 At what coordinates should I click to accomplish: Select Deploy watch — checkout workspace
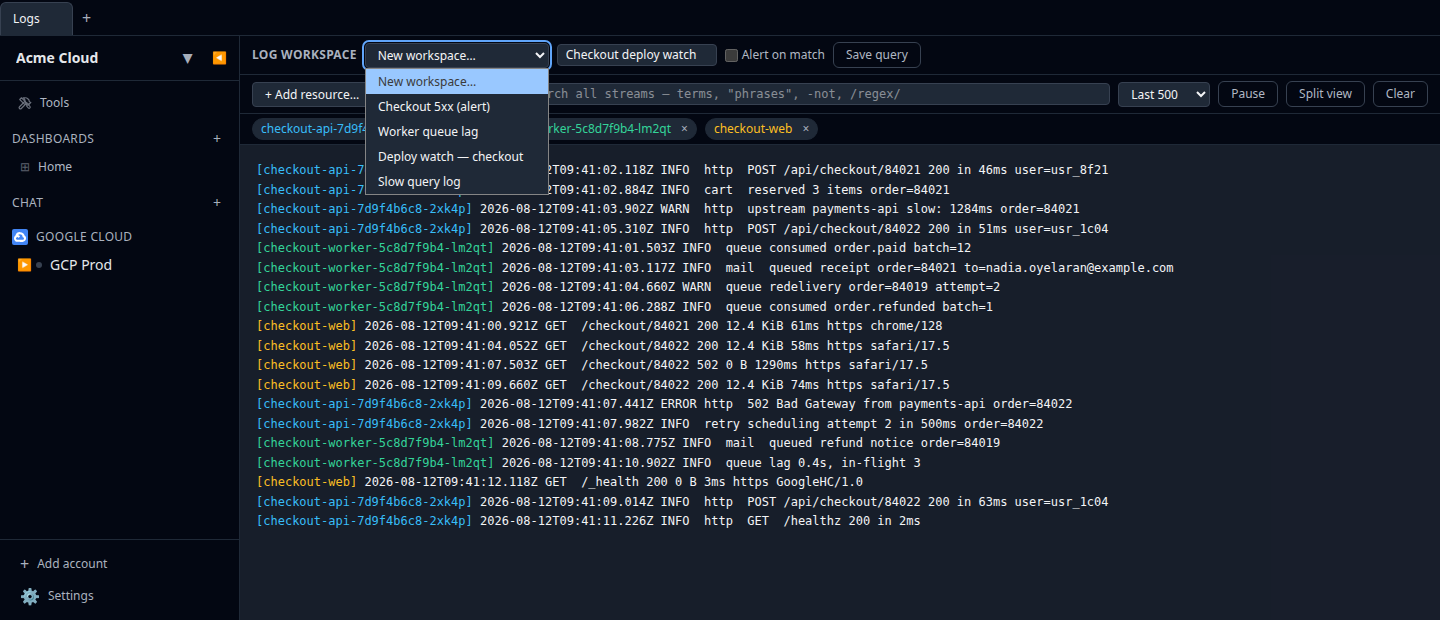coord(457,157)
